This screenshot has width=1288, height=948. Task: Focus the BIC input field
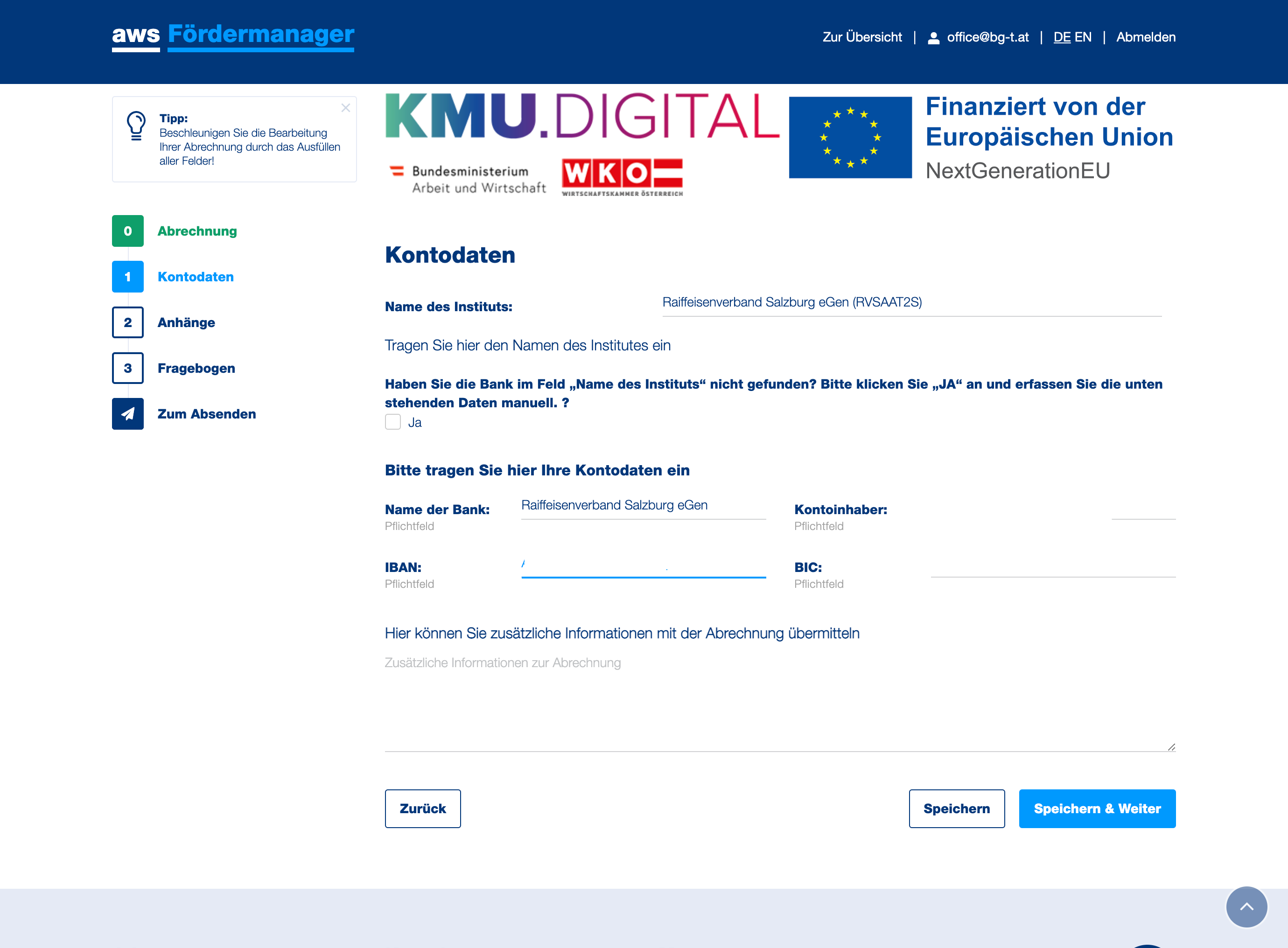pyautogui.click(x=1053, y=564)
